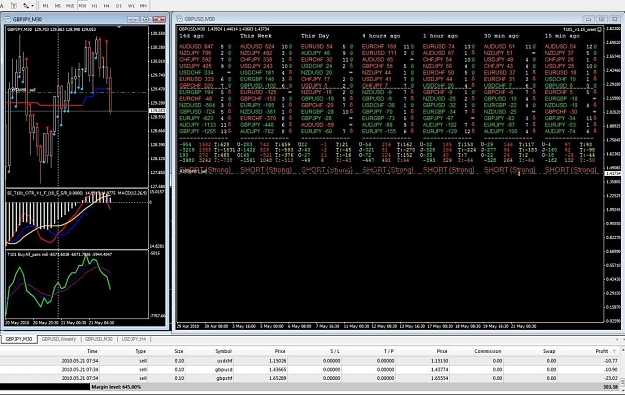This screenshot has width=625, height=396.
Task: Sort orders by Type column header
Action: (141, 351)
